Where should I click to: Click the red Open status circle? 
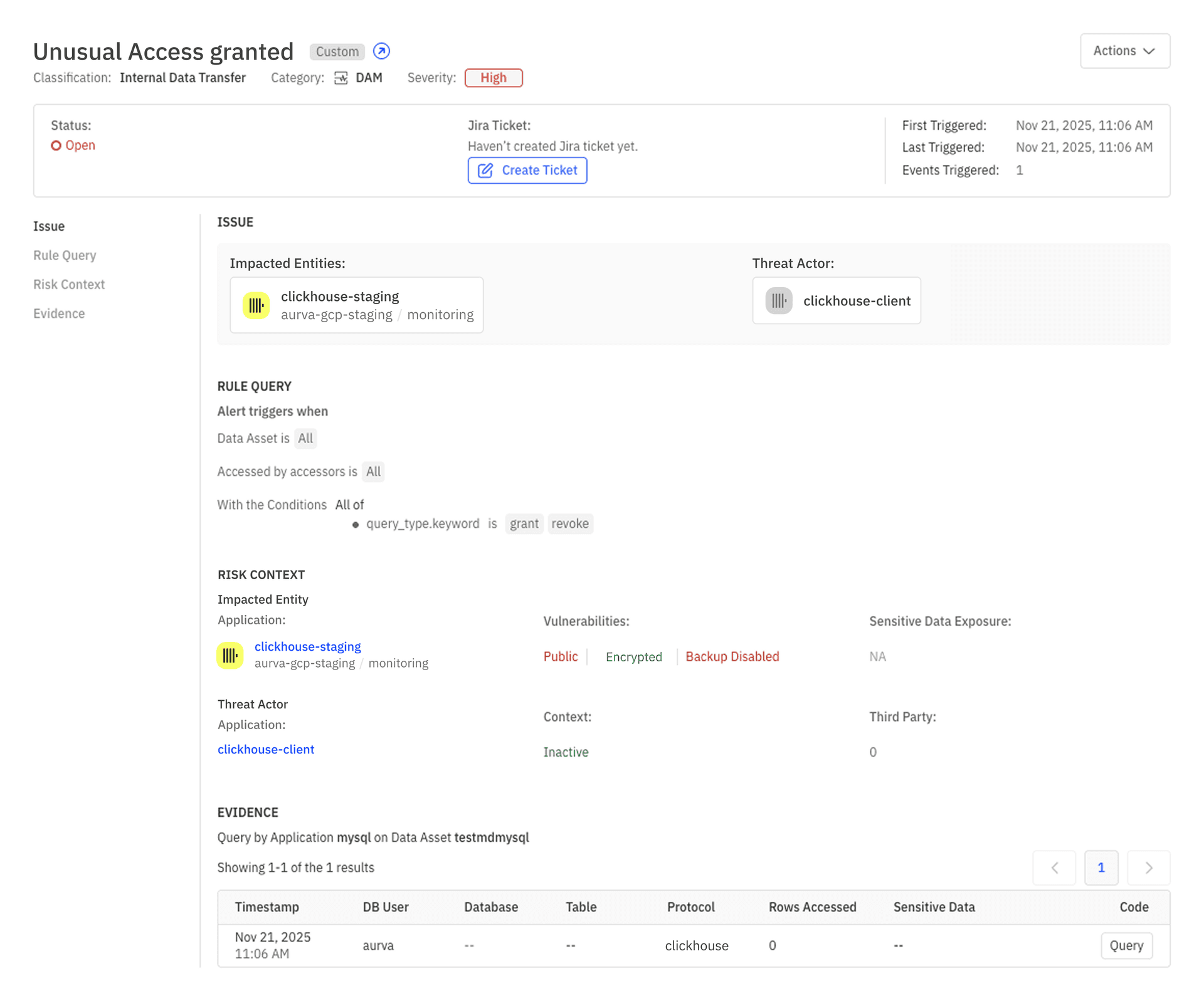point(56,145)
